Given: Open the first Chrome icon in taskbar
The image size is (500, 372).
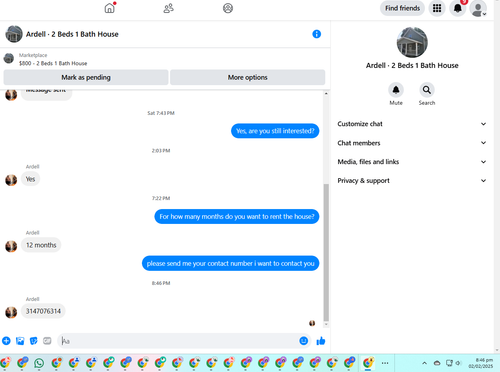Looking at the screenshot, I should click(5, 363).
